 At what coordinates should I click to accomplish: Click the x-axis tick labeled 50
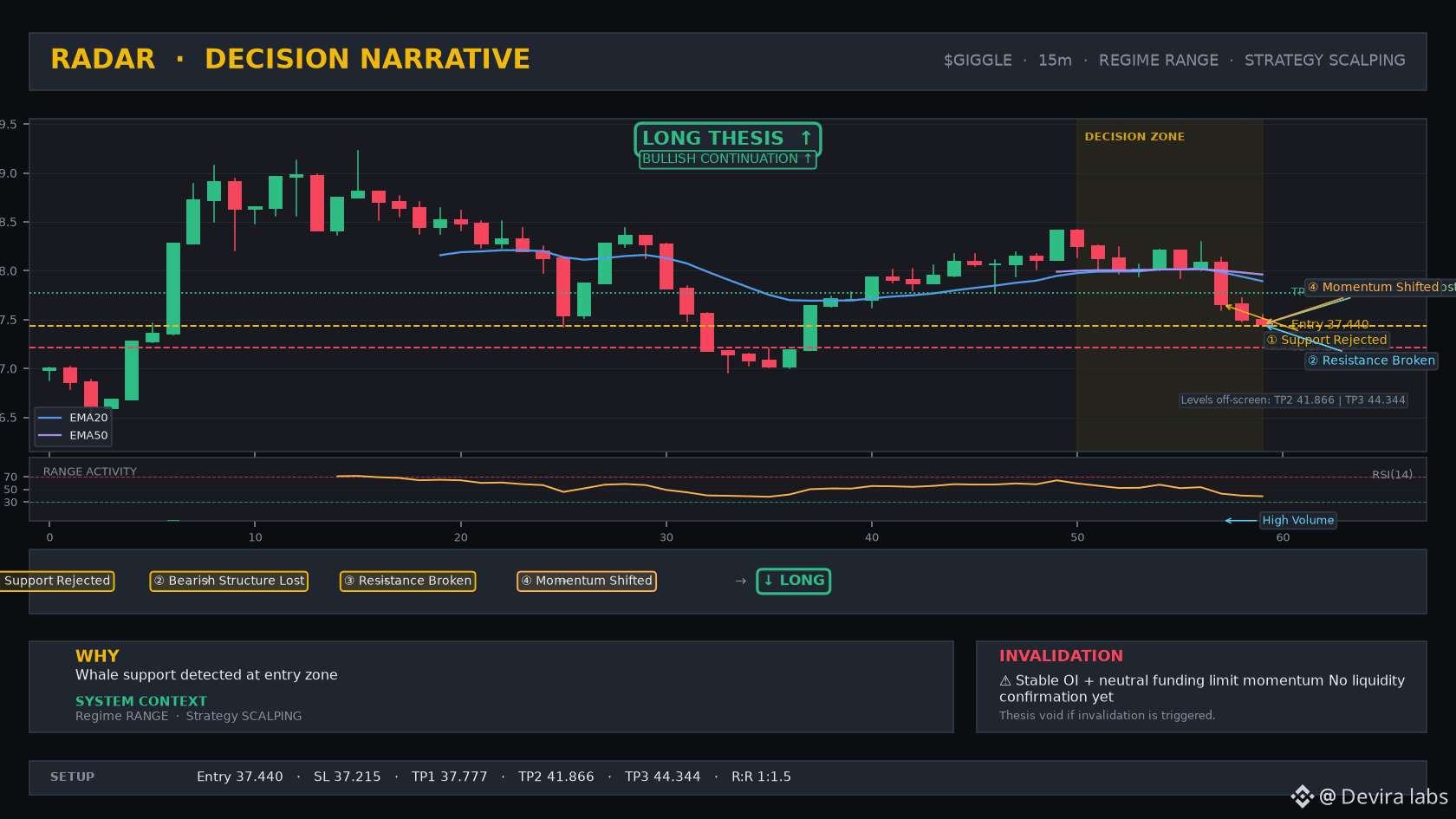coord(1077,537)
